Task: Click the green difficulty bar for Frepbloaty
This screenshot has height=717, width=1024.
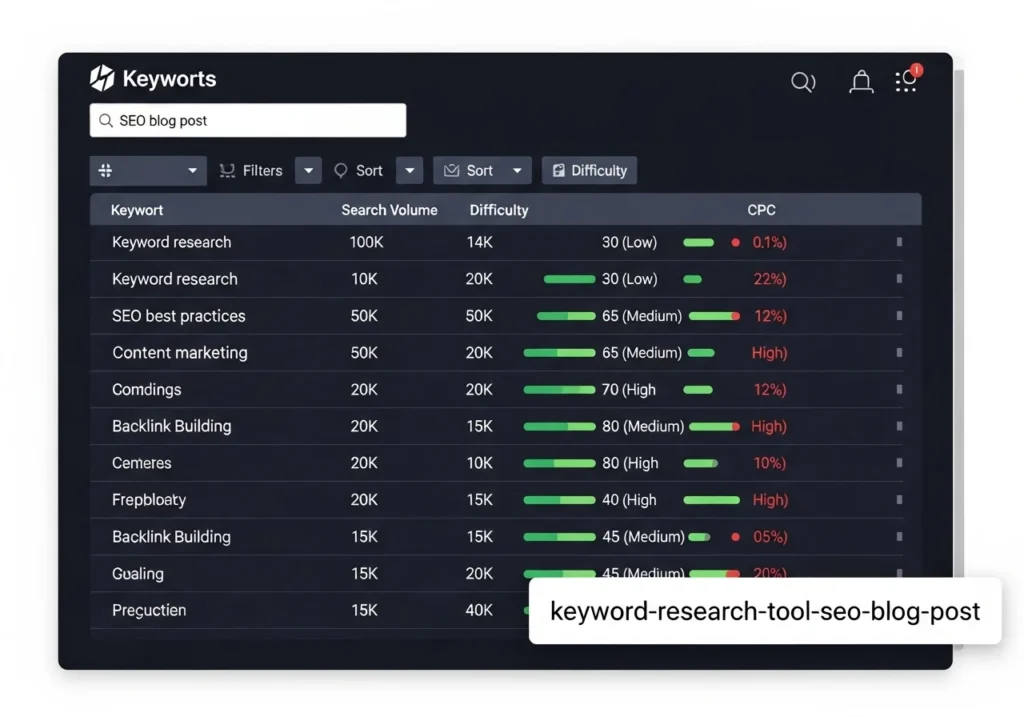Action: 559,500
